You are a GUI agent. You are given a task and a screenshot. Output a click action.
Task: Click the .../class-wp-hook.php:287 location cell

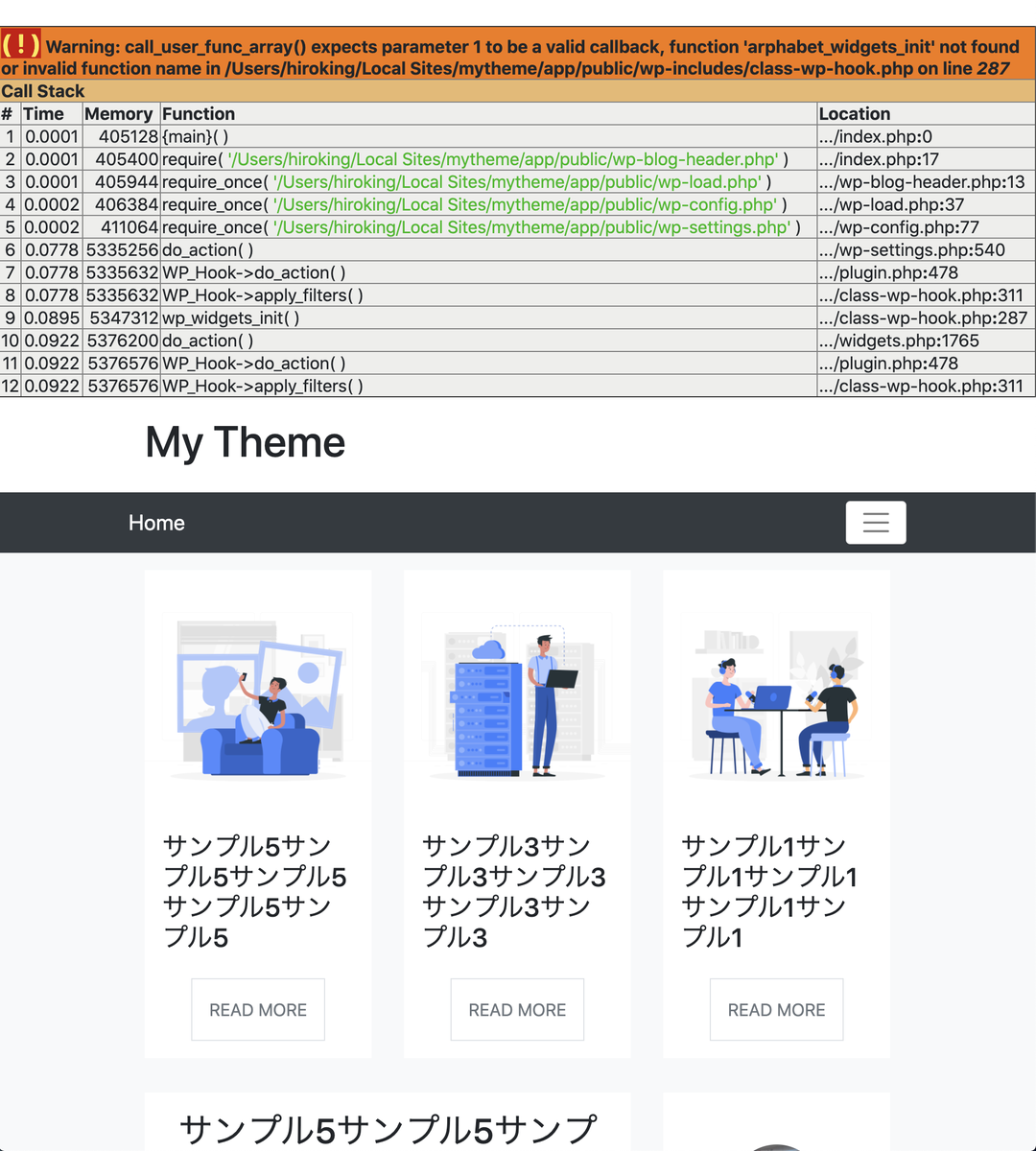[927, 317]
